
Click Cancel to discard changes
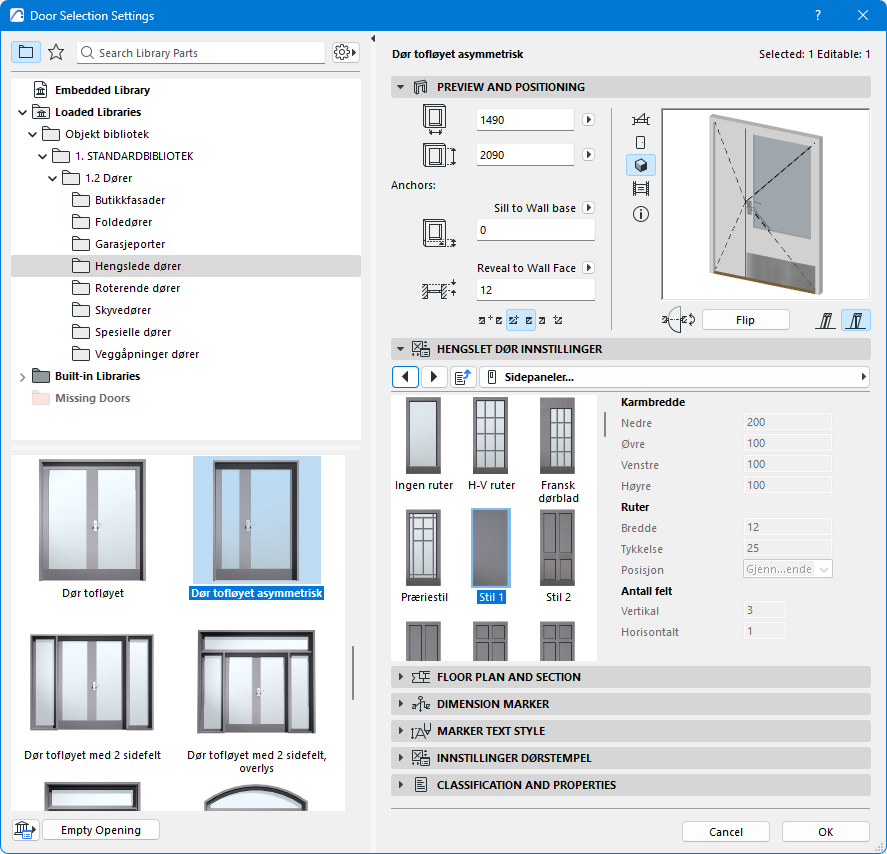[x=726, y=832]
